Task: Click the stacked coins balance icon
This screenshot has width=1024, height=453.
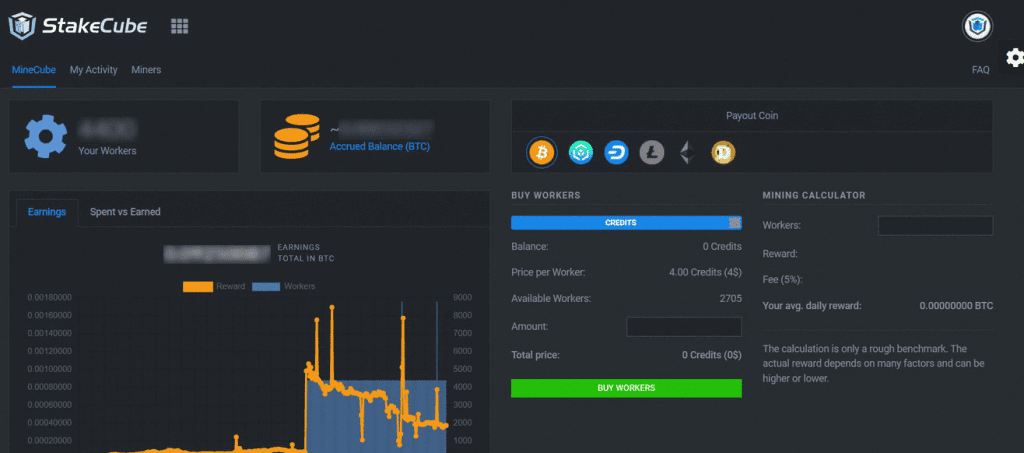Action: (x=296, y=136)
